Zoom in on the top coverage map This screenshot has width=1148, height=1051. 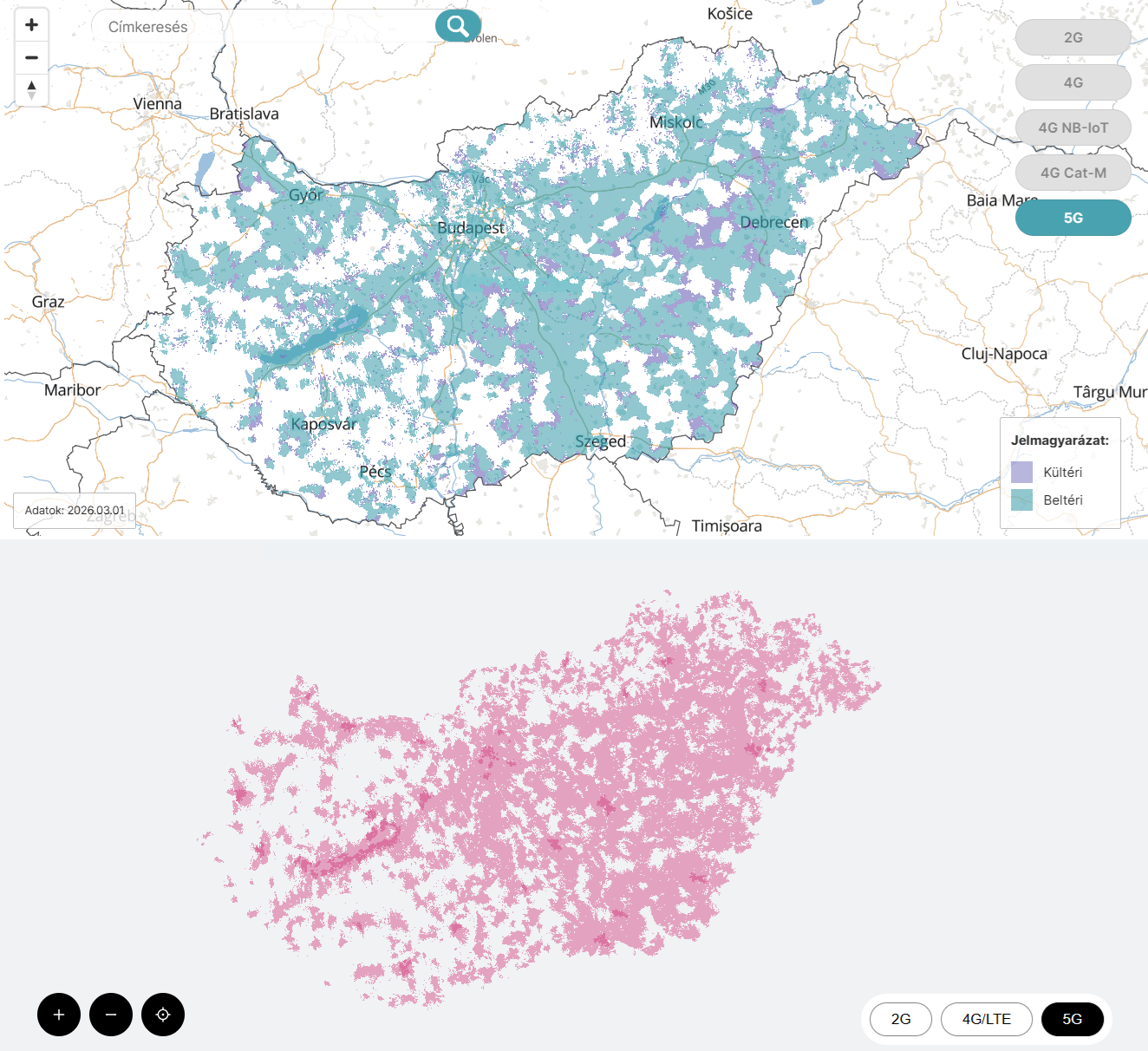[x=32, y=25]
